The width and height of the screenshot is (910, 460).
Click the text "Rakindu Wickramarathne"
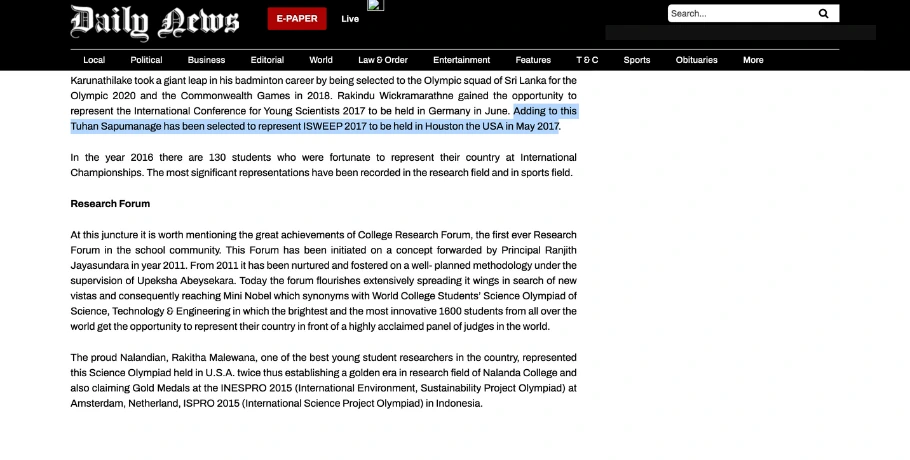(x=395, y=96)
